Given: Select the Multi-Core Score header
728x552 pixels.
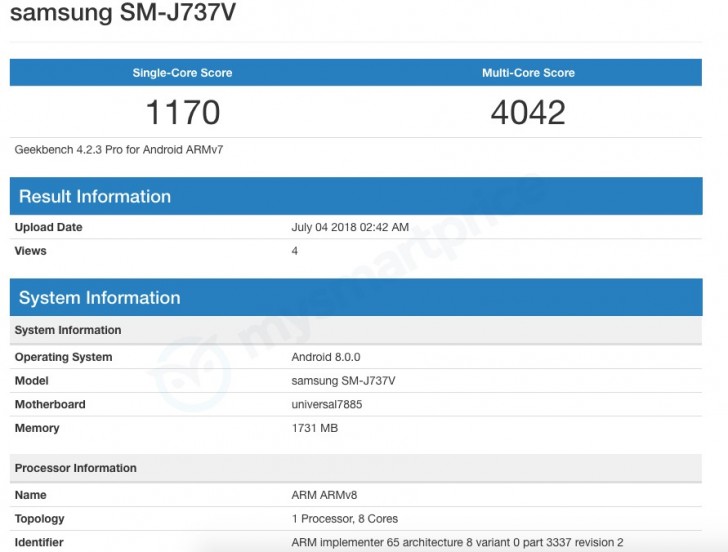Looking at the screenshot, I should 528,73.
